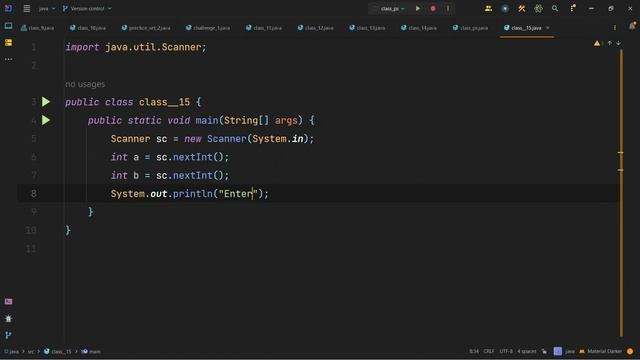
Task: Open the Git tool window icon in sidebar
Action: point(8,335)
